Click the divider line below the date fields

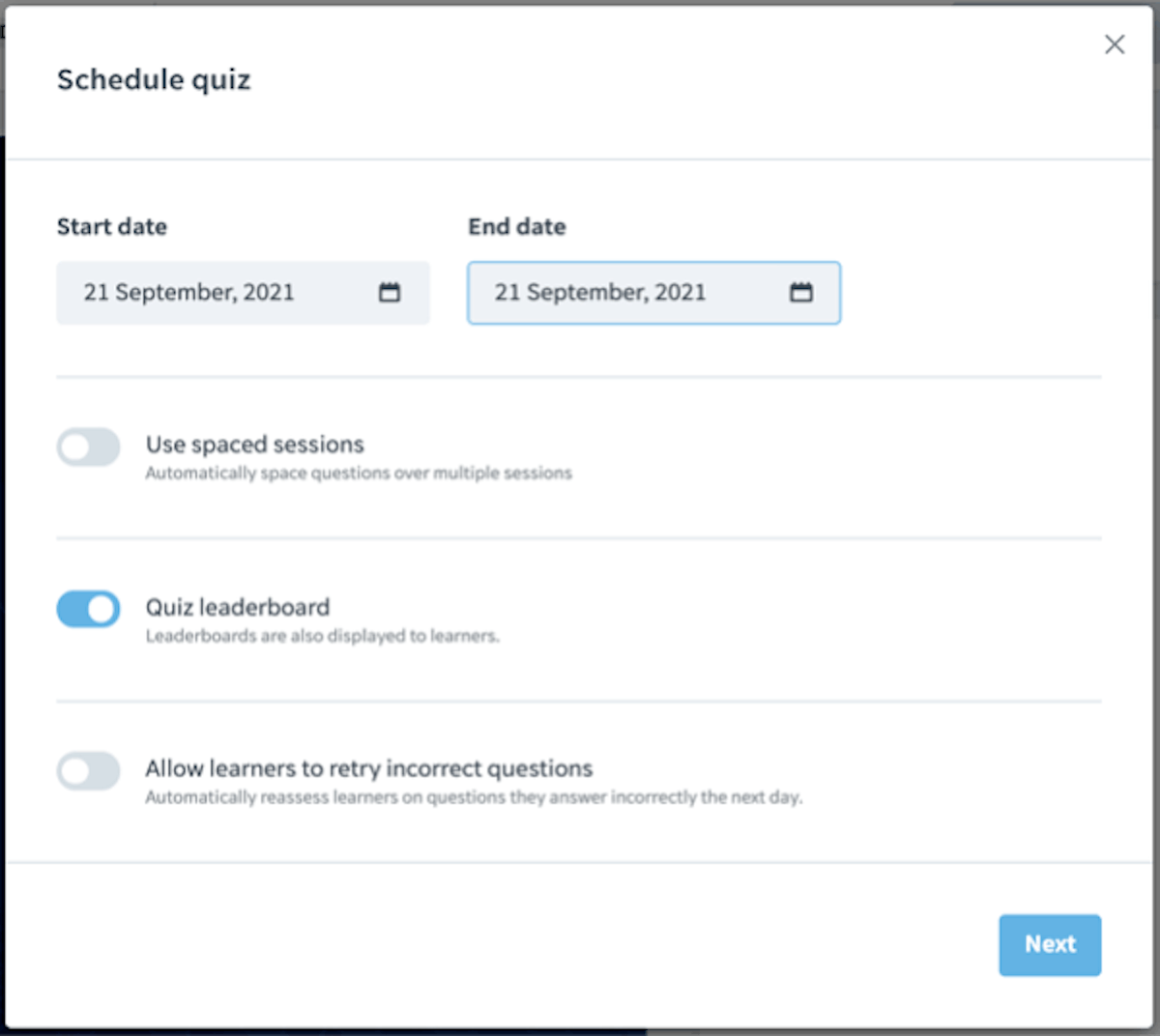579,377
